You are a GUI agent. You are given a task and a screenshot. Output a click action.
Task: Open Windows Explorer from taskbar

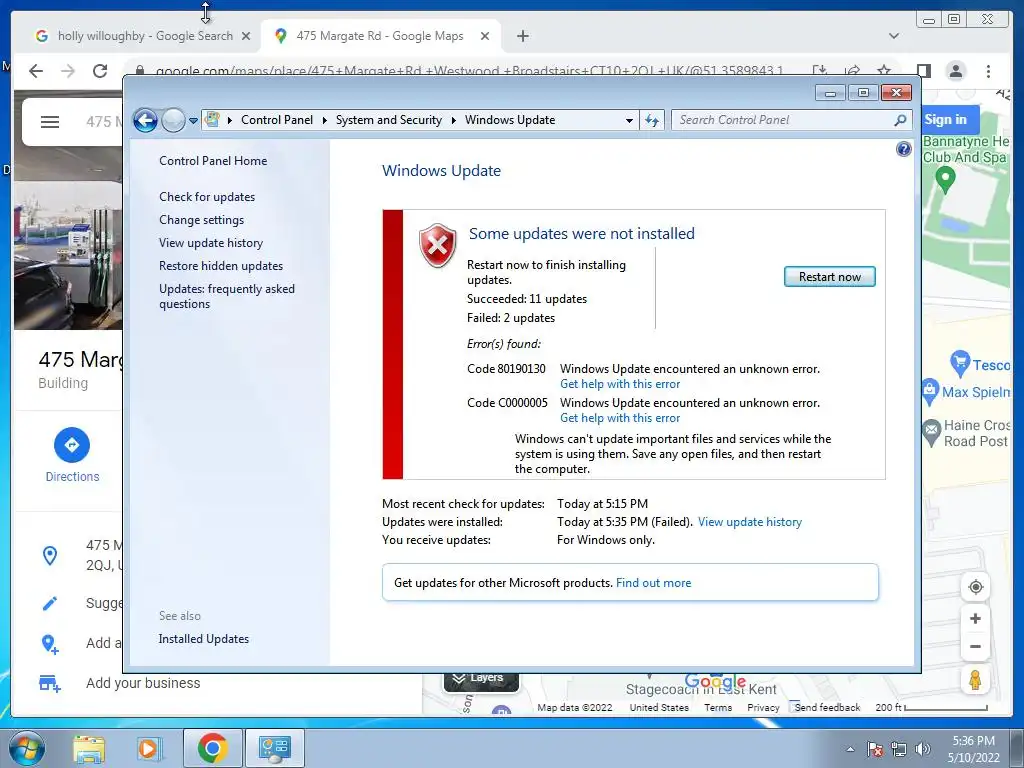tap(89, 748)
